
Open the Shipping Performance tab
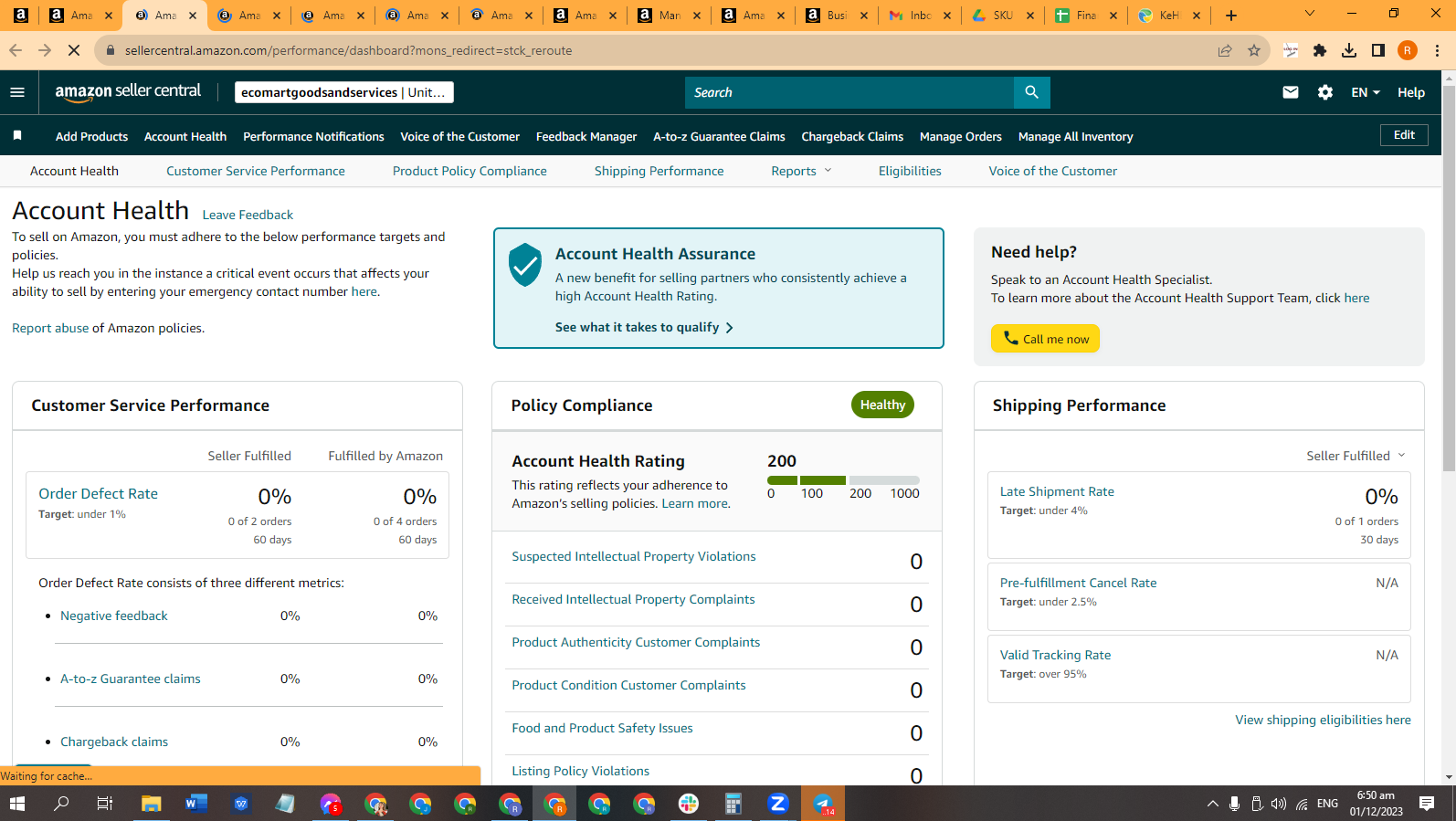tap(659, 171)
